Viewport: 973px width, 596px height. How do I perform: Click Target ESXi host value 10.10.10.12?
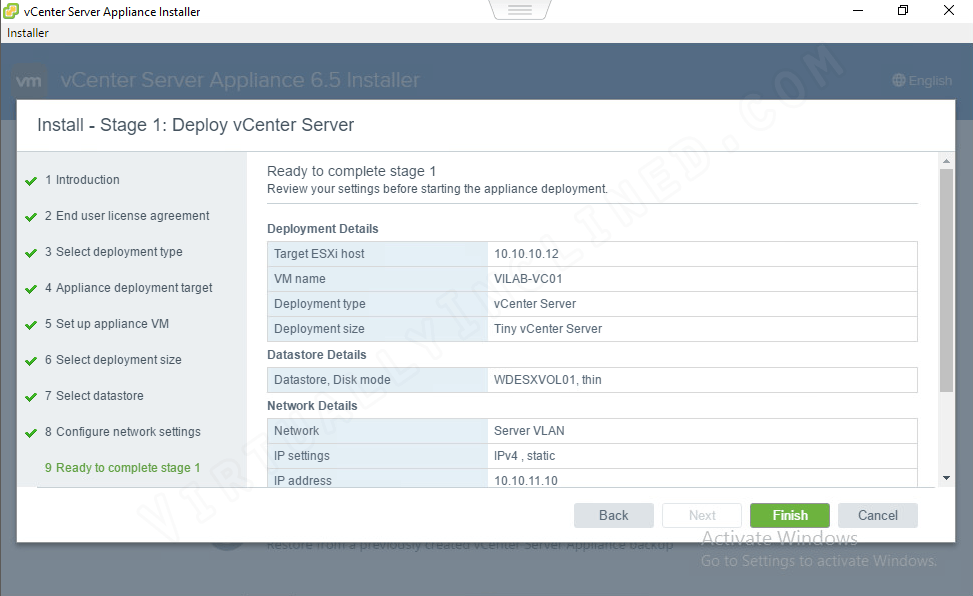(x=526, y=254)
